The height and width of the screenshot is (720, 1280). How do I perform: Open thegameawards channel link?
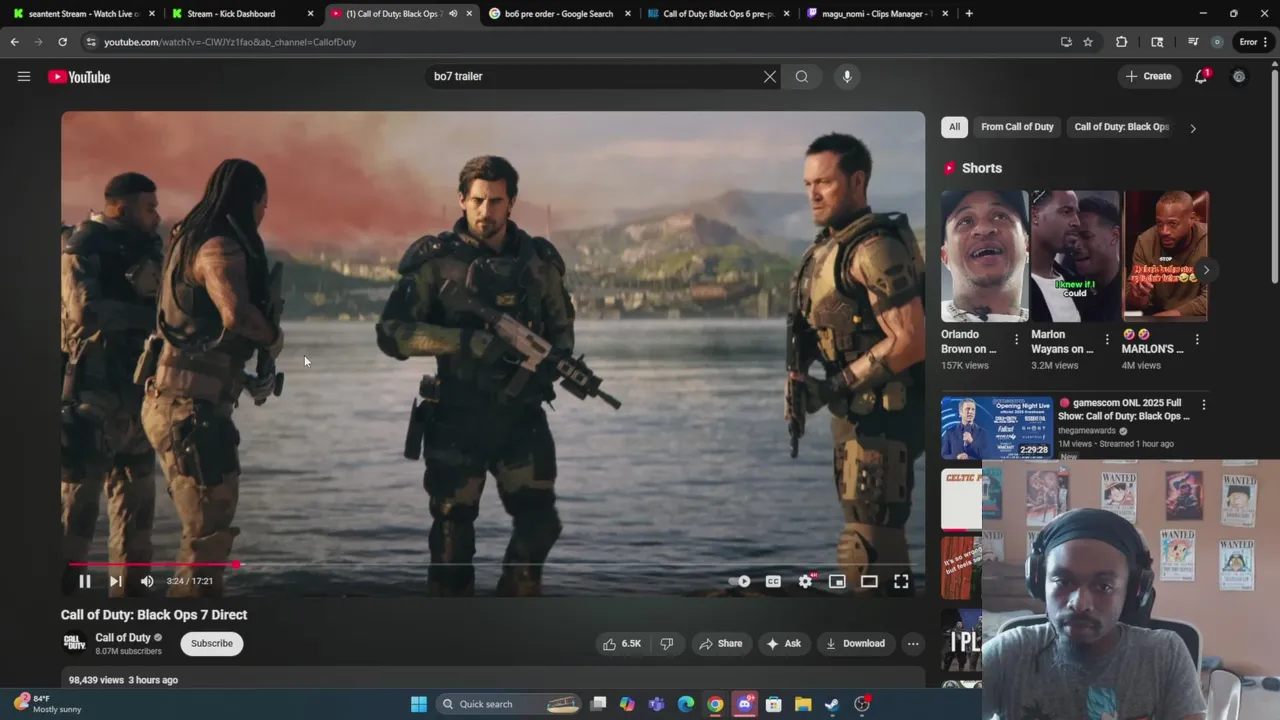(x=1087, y=431)
